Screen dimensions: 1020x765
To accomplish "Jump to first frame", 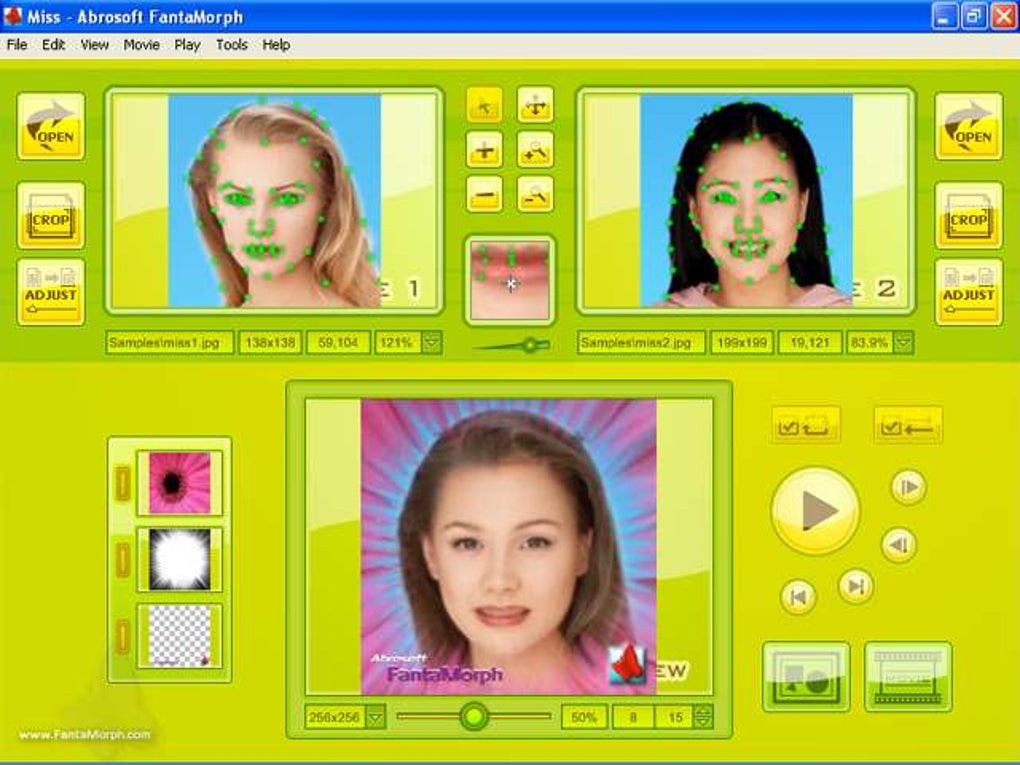I will 798,597.
